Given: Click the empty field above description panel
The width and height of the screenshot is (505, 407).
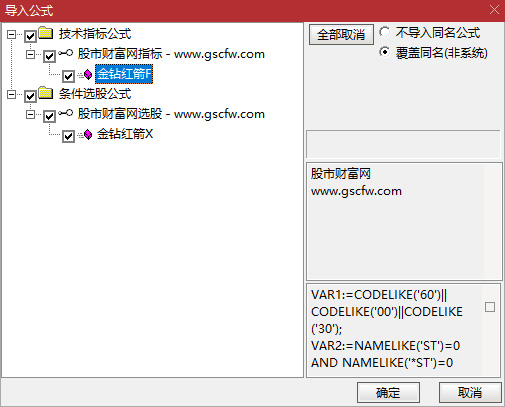Looking at the screenshot, I should point(403,144).
